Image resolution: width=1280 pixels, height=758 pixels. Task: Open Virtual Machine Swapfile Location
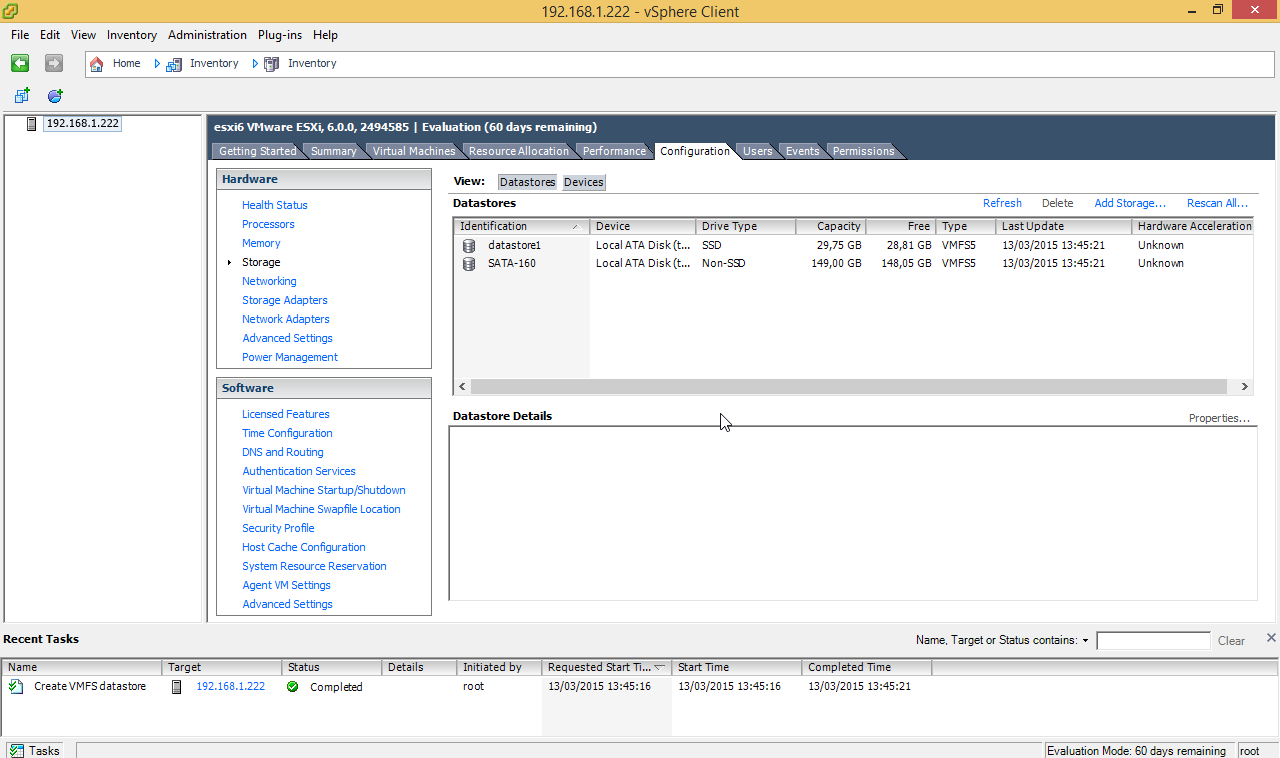click(321, 509)
